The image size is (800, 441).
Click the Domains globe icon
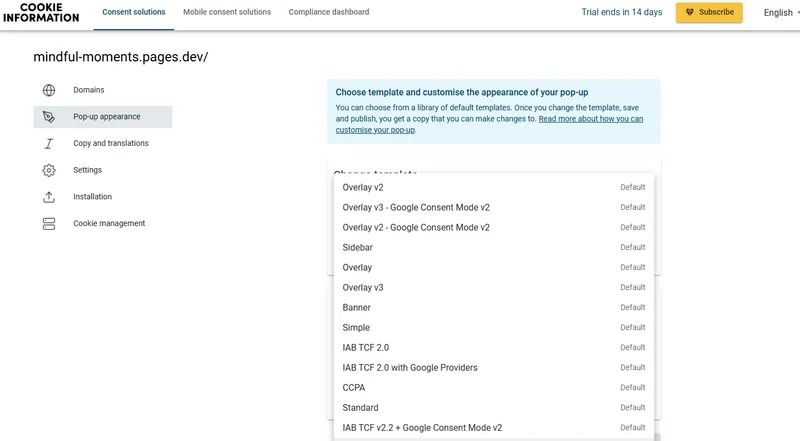click(x=48, y=90)
